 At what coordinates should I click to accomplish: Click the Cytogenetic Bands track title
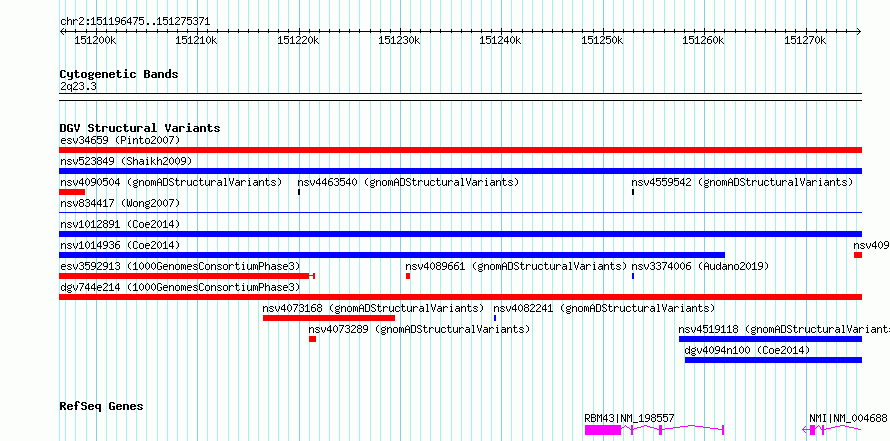click(119, 74)
